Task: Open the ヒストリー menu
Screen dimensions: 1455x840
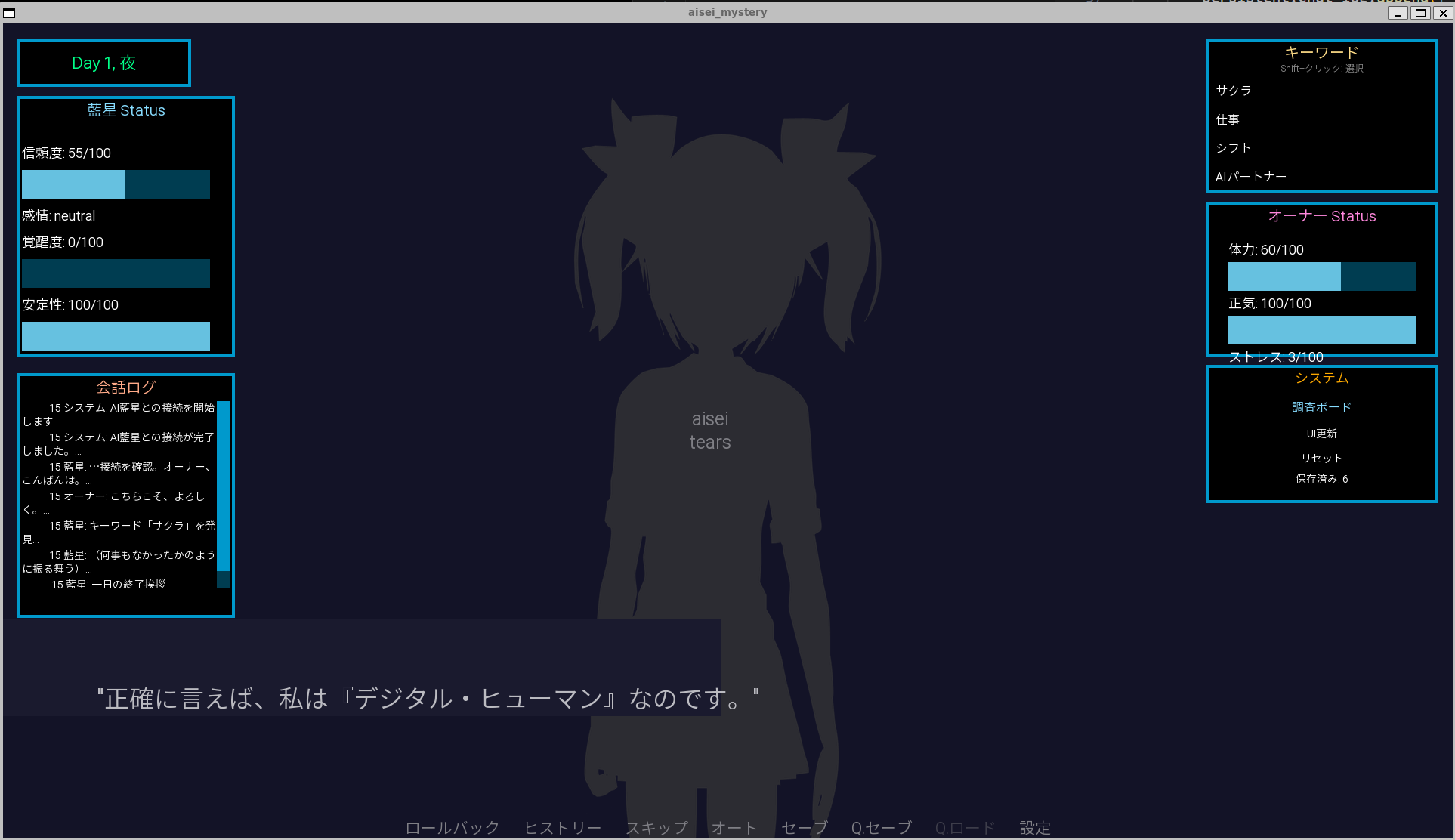Action: click(563, 828)
